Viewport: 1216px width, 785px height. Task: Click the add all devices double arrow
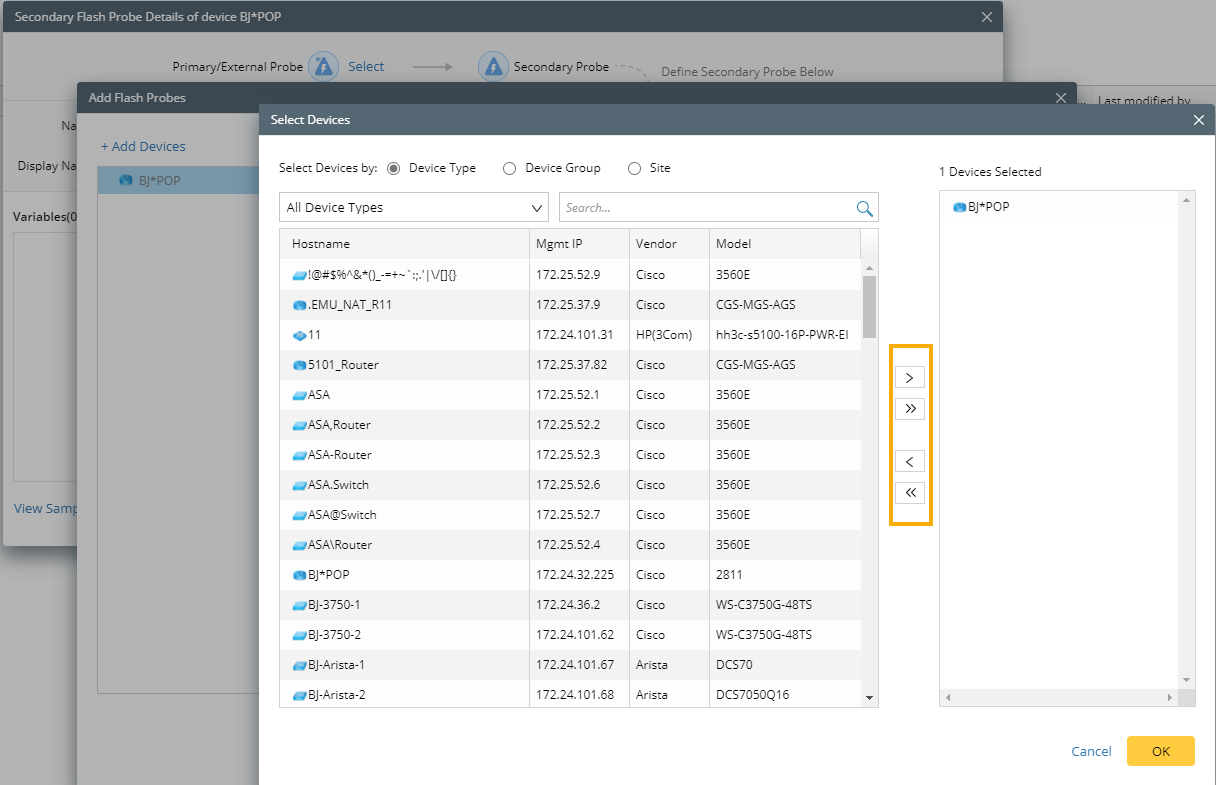click(x=909, y=409)
